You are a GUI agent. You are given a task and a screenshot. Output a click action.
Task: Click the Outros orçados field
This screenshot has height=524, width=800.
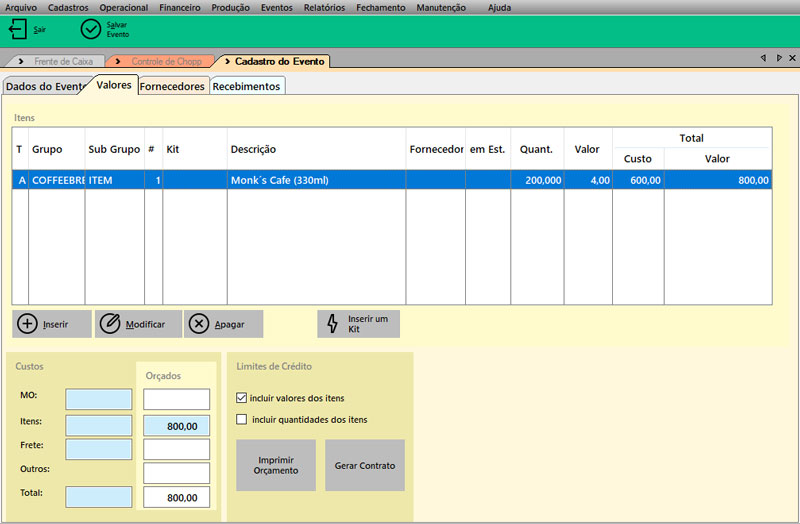pyautogui.click(x=176, y=473)
